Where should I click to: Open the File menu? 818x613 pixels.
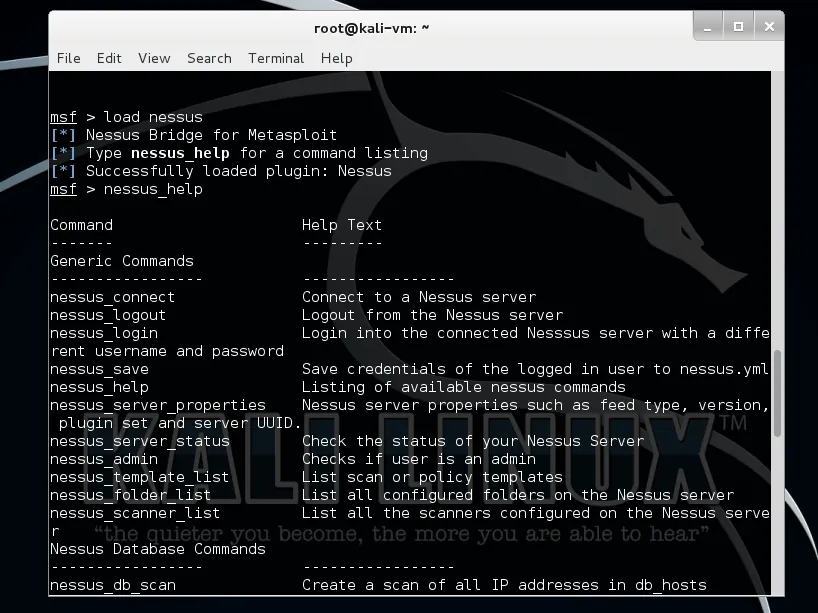(x=68, y=58)
